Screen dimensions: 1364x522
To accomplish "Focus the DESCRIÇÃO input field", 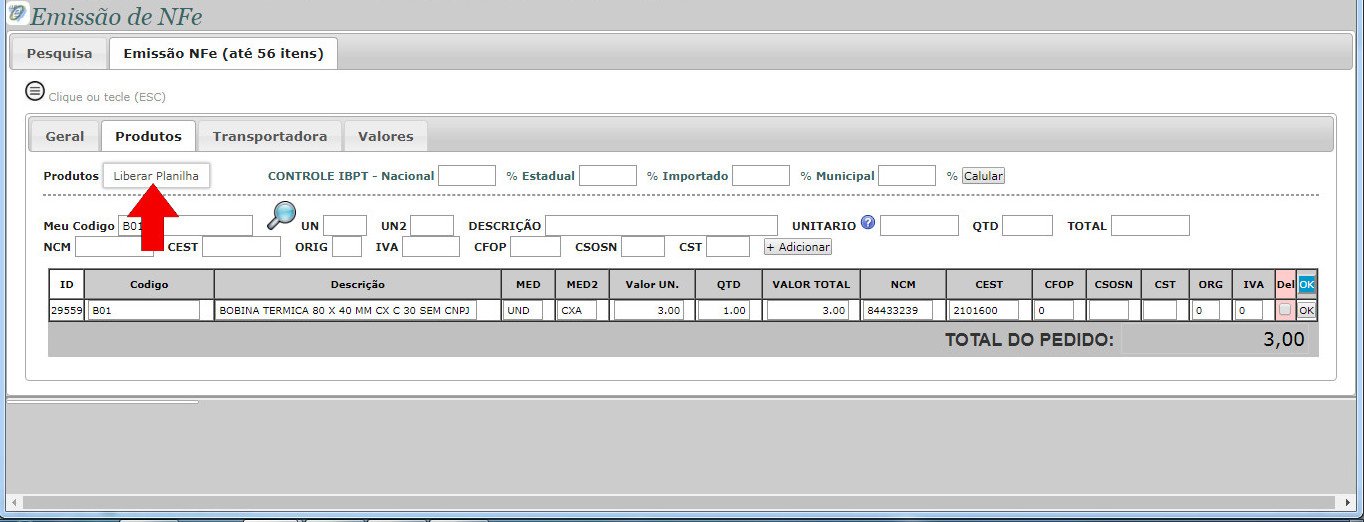I will pyautogui.click(x=661, y=226).
